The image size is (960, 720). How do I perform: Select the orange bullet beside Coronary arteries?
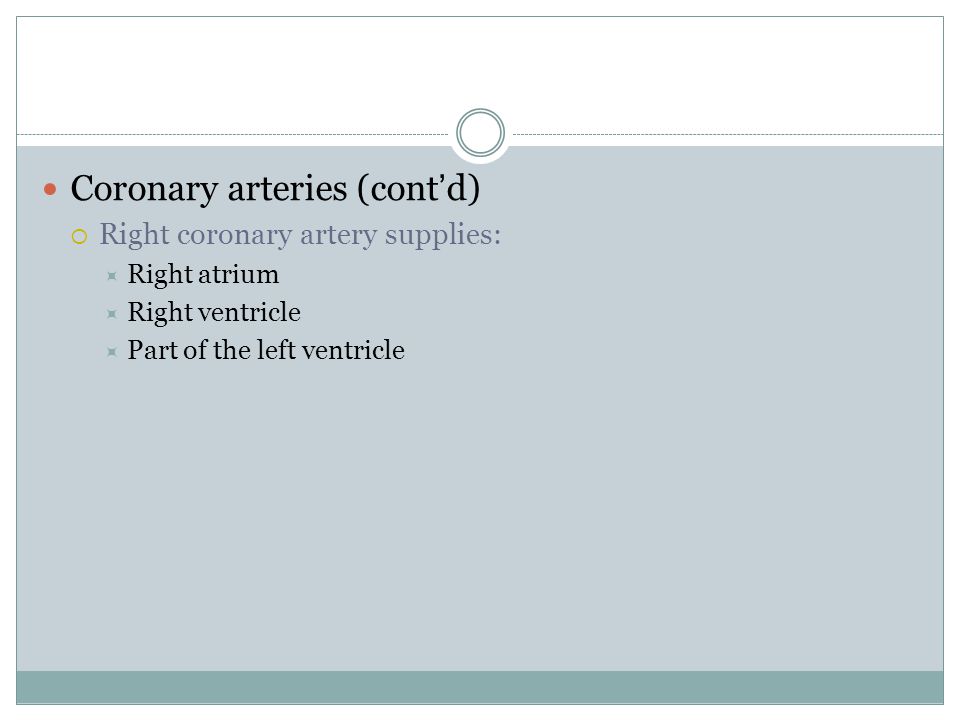[50, 189]
